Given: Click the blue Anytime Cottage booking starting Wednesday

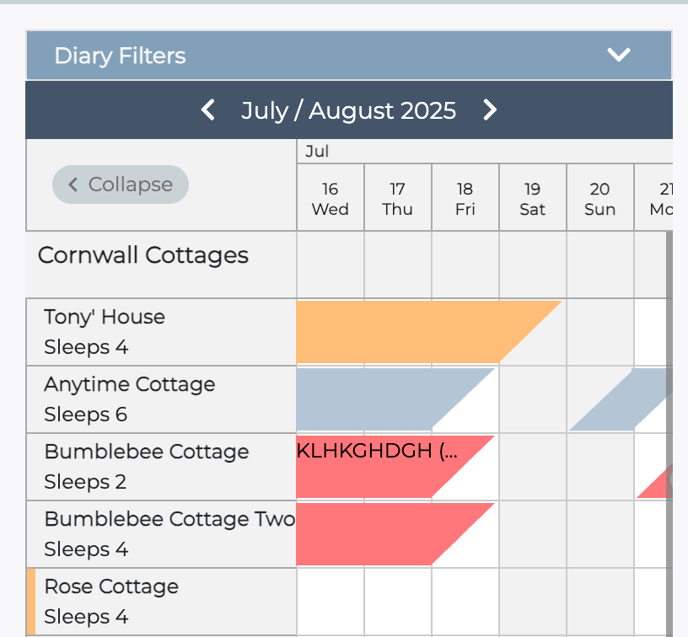Looking at the screenshot, I should pos(370,398).
